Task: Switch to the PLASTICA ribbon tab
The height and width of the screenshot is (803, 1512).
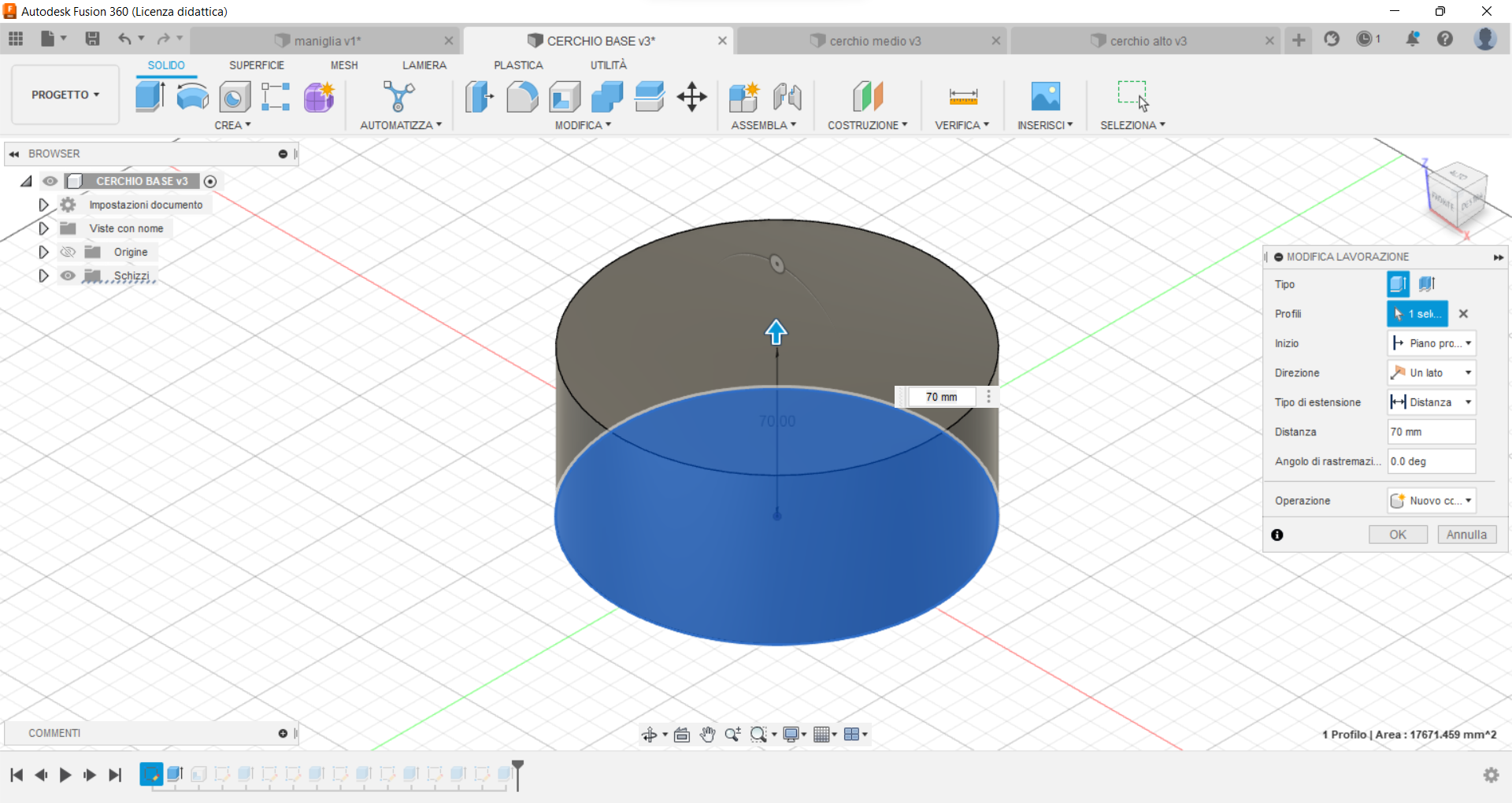Action: pos(518,65)
